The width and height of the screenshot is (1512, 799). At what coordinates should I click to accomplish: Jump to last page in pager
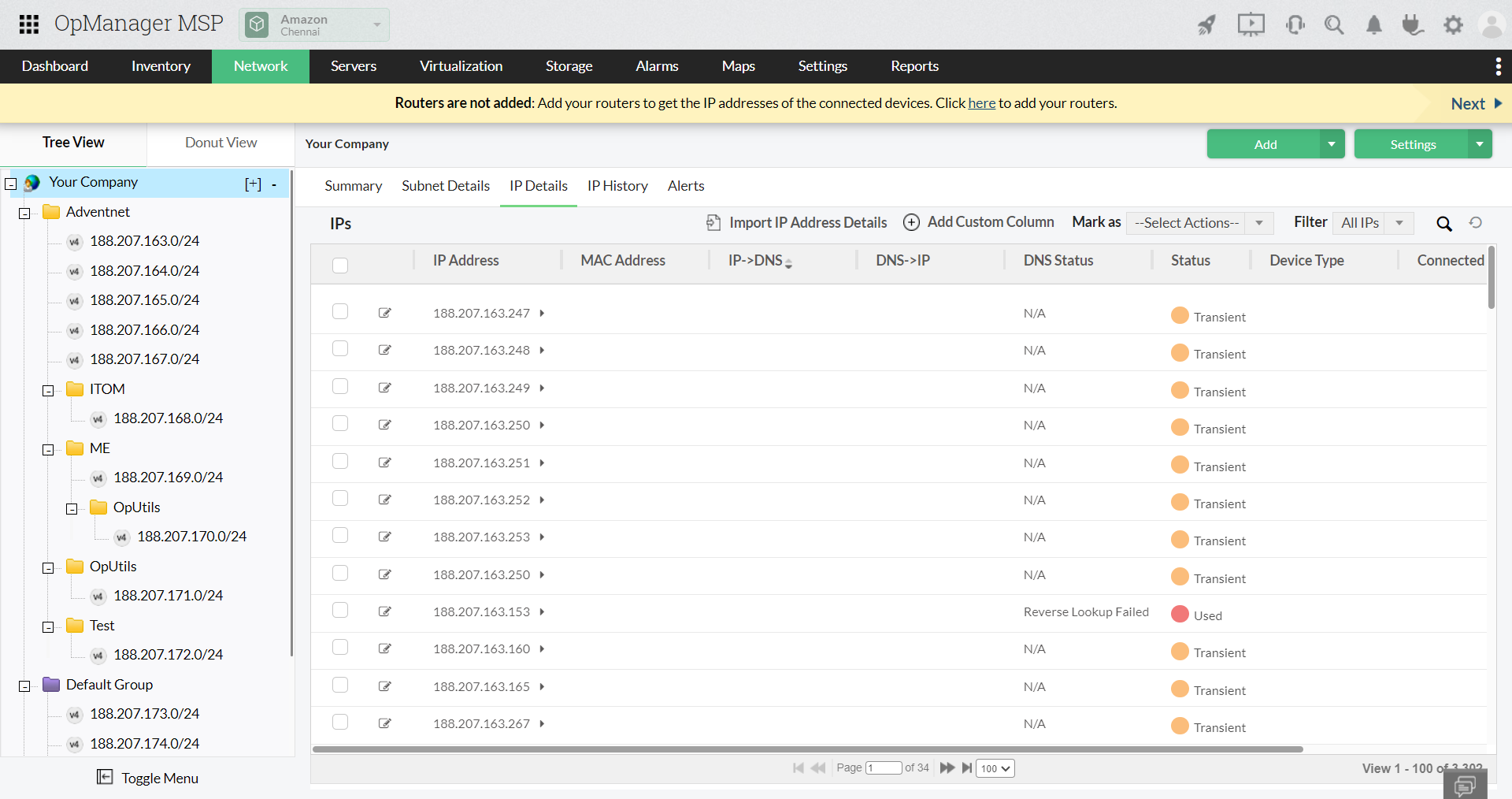[x=967, y=767]
